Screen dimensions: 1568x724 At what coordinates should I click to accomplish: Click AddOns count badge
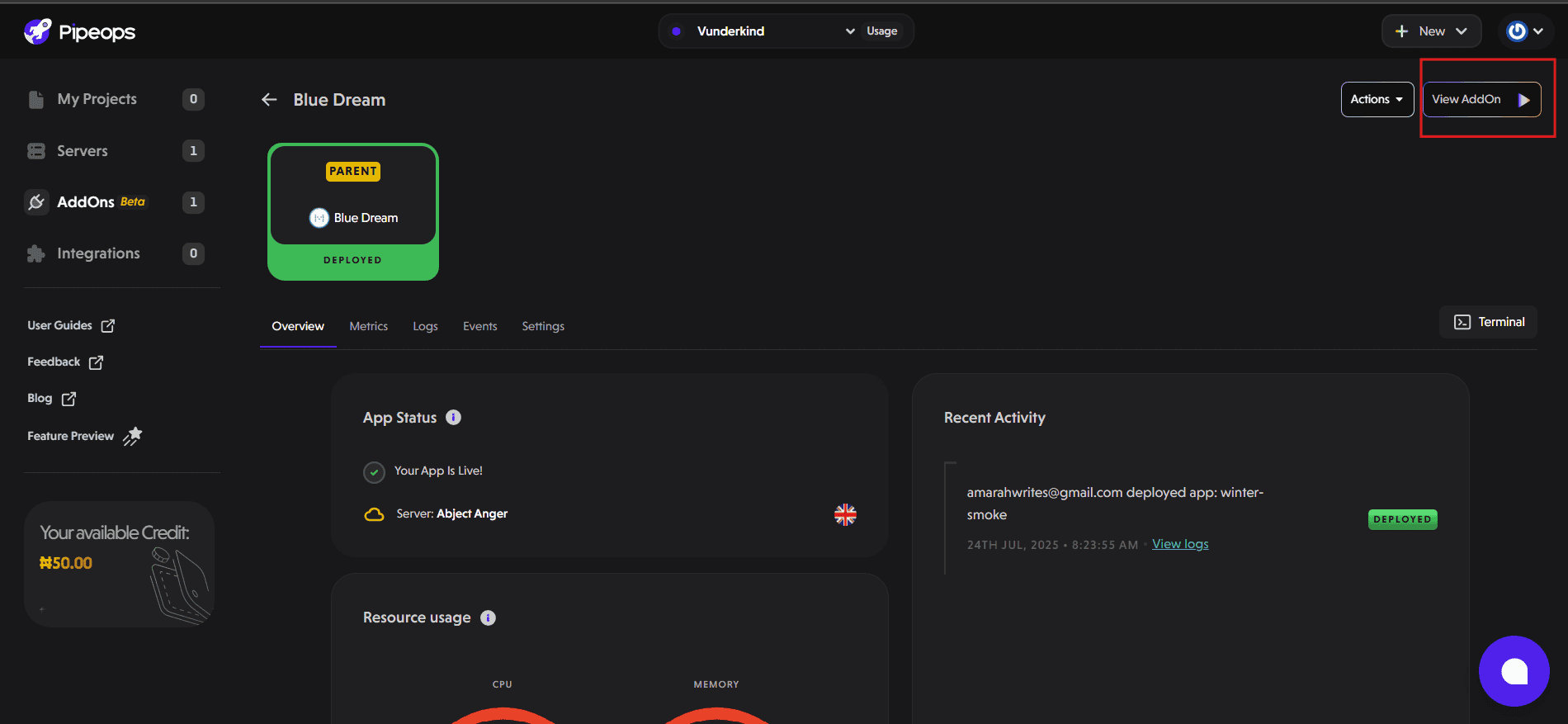coord(193,202)
